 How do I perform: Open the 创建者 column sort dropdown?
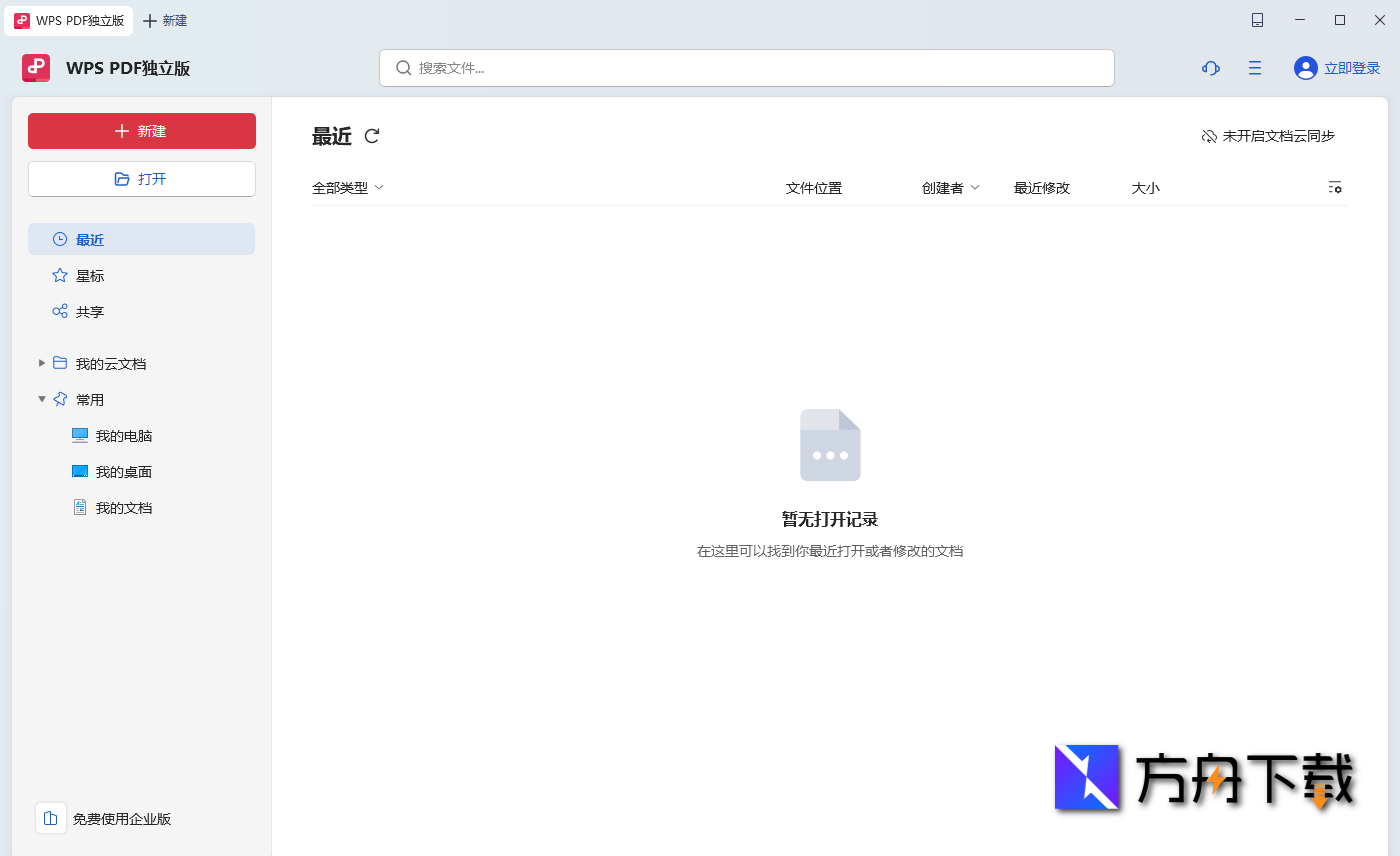[949, 187]
